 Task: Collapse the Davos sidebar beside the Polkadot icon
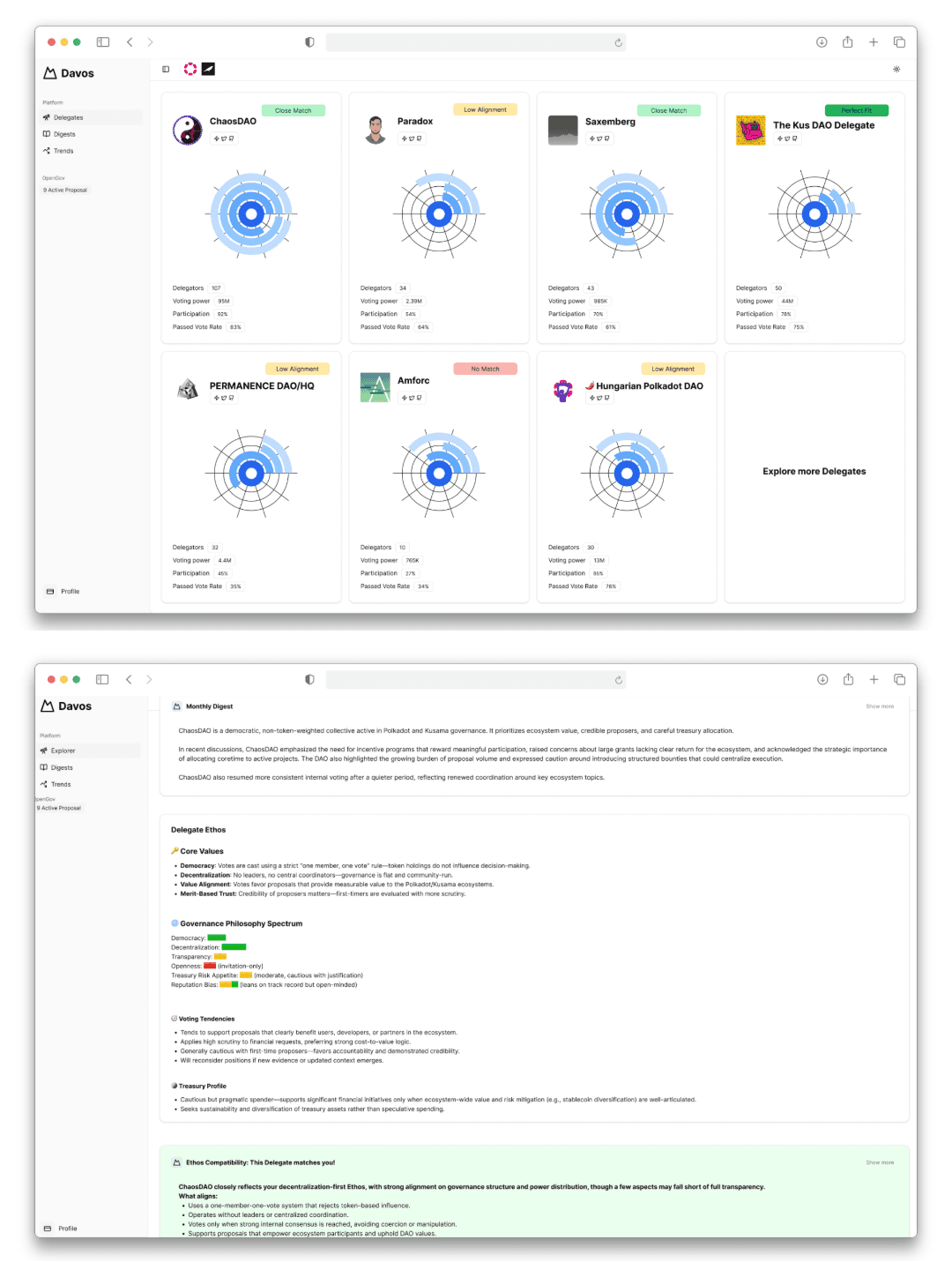pyautogui.click(x=166, y=69)
